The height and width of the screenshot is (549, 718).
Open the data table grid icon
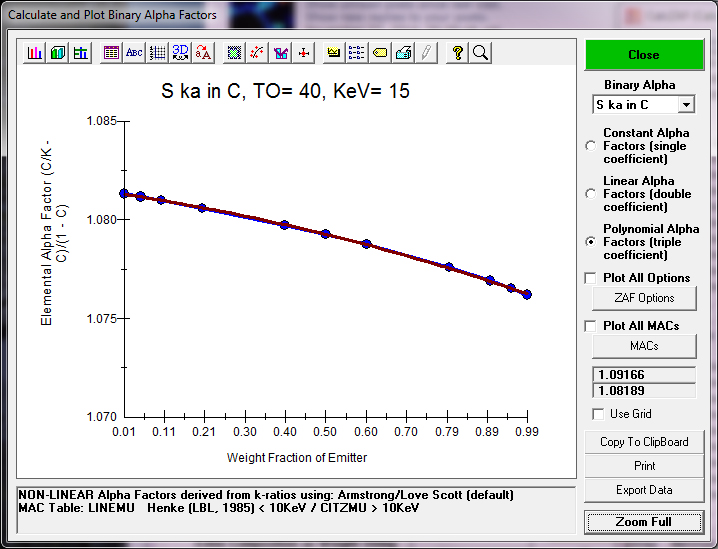coord(111,53)
